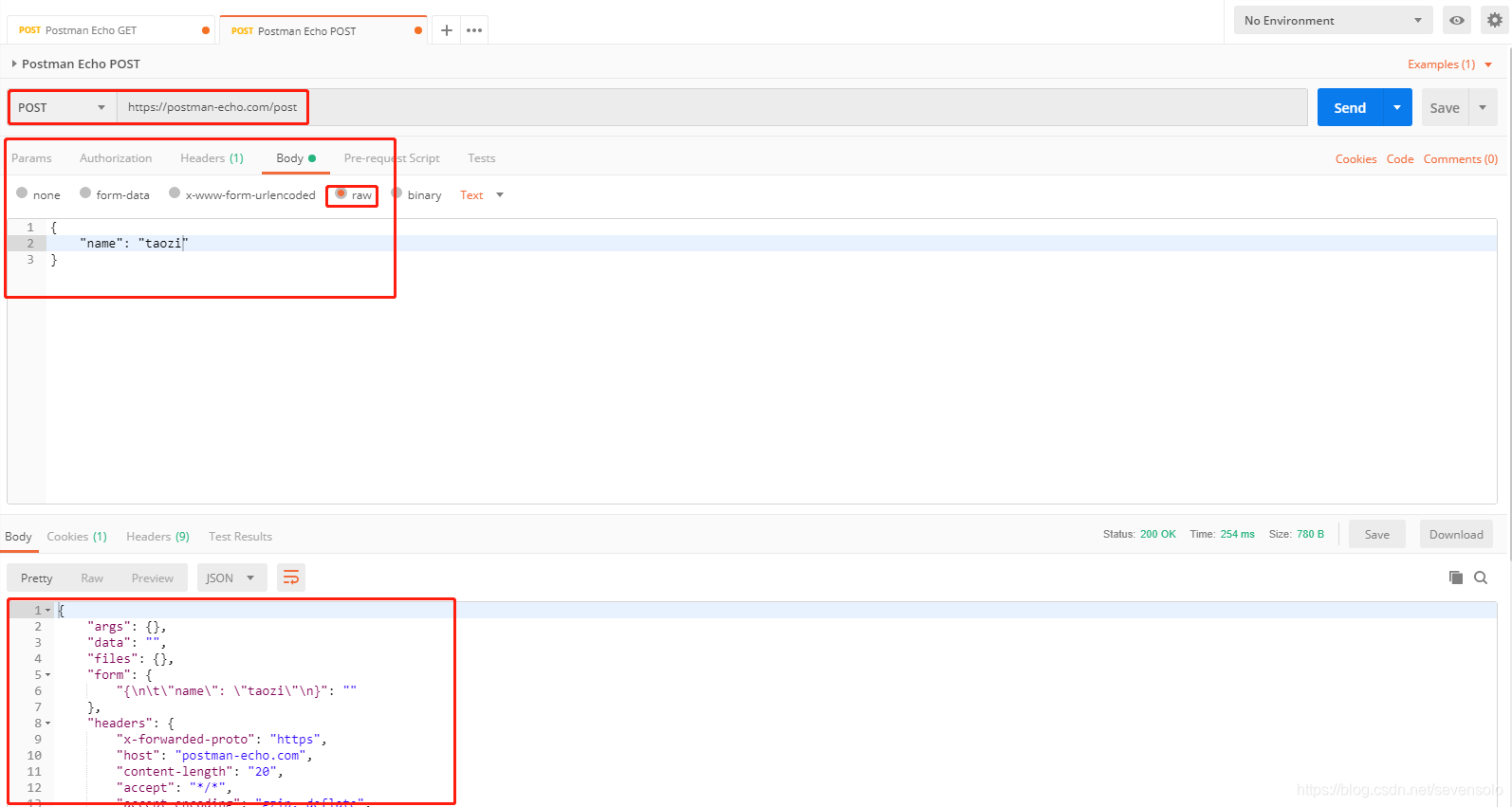
Task: Open the Pre-request Script tab
Action: pyautogui.click(x=392, y=158)
